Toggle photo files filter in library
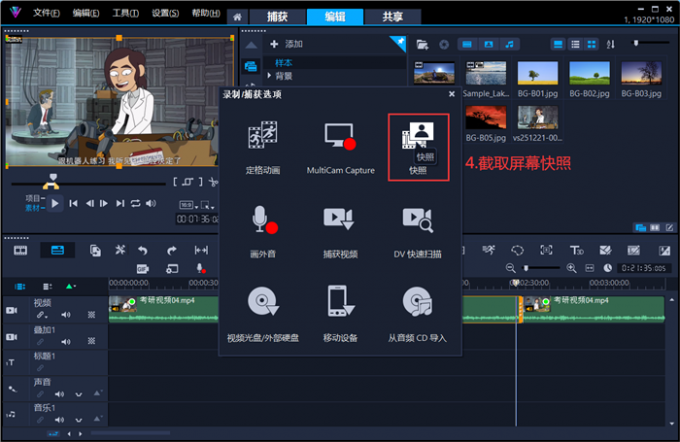 click(x=489, y=44)
